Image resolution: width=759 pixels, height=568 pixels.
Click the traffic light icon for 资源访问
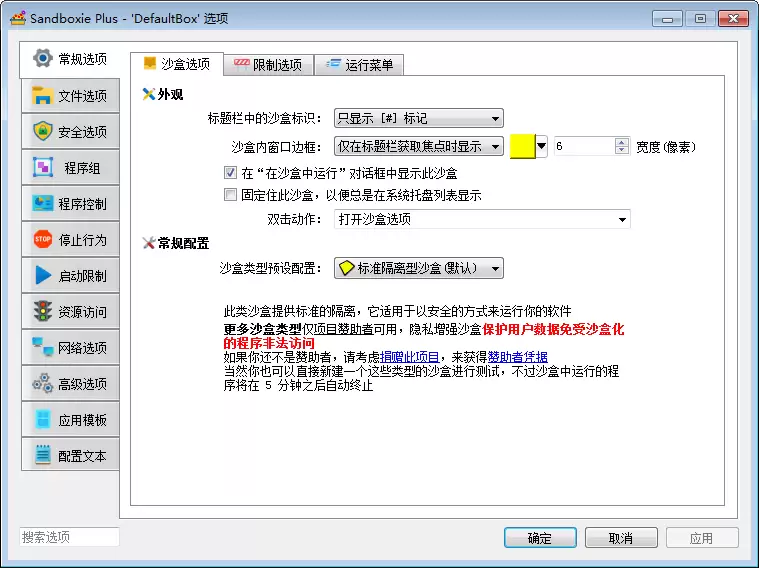(x=43, y=311)
